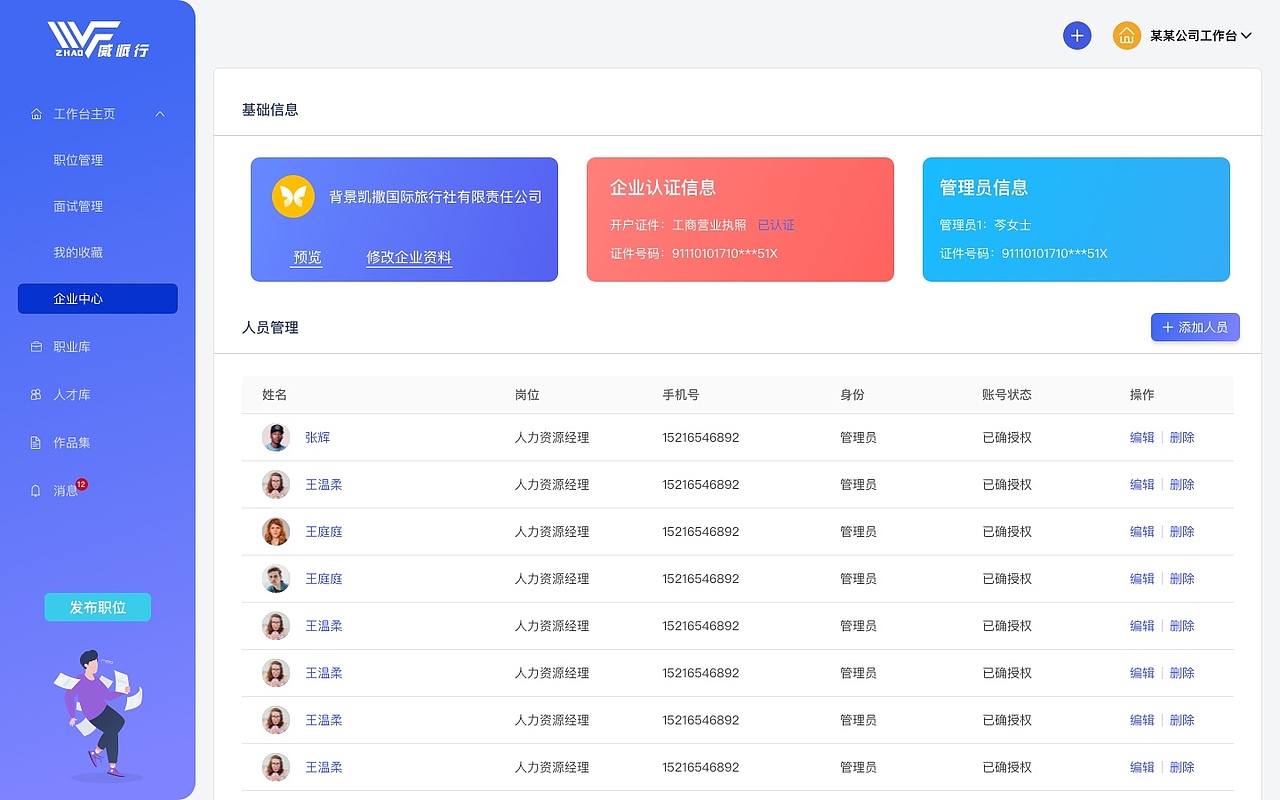
Task: Click the red 12 message badge
Action: 82,484
